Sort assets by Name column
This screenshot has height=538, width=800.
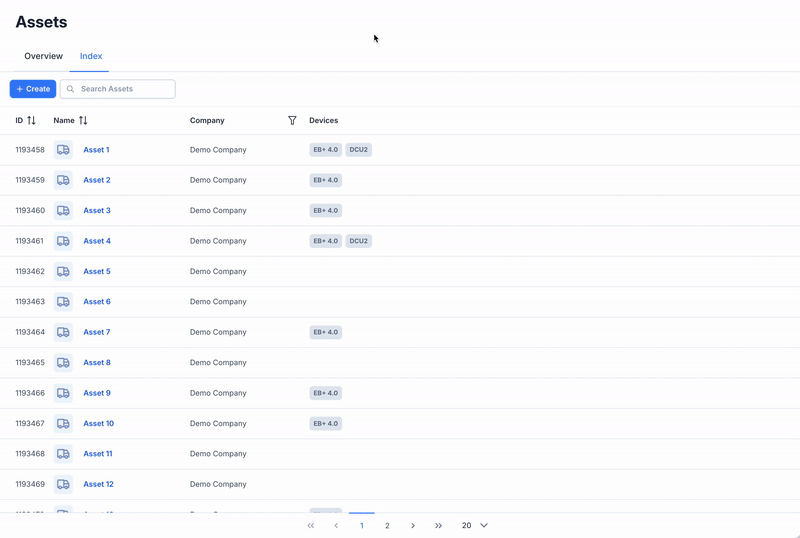(83, 121)
